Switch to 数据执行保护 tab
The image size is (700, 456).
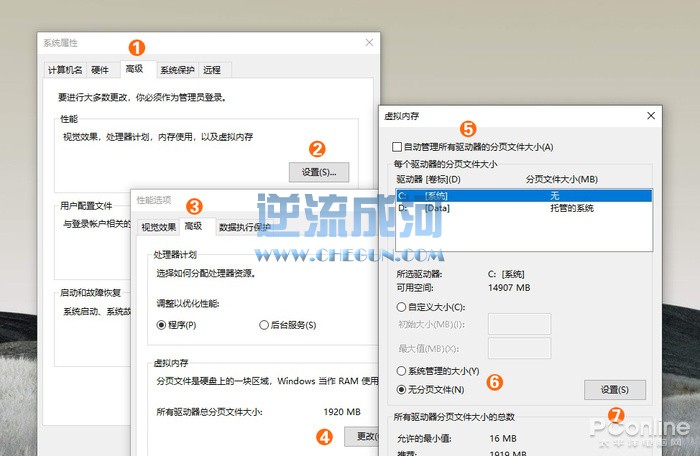pos(245,227)
